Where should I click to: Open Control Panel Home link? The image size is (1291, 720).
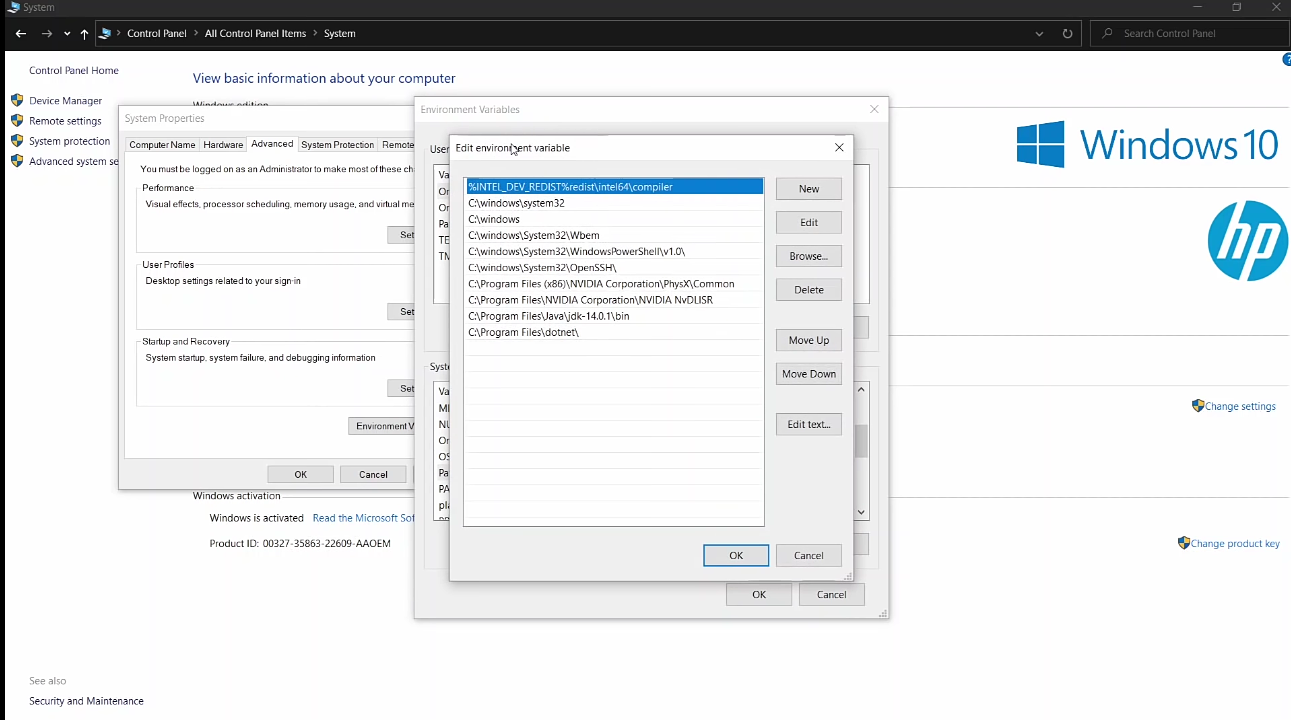(74, 71)
